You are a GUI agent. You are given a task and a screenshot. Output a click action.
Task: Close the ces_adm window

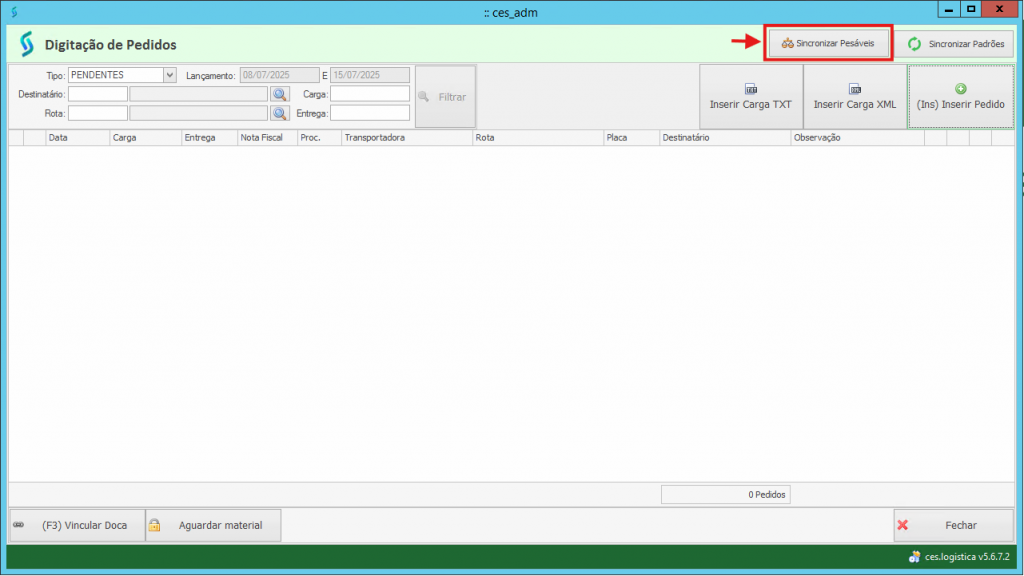1000,9
